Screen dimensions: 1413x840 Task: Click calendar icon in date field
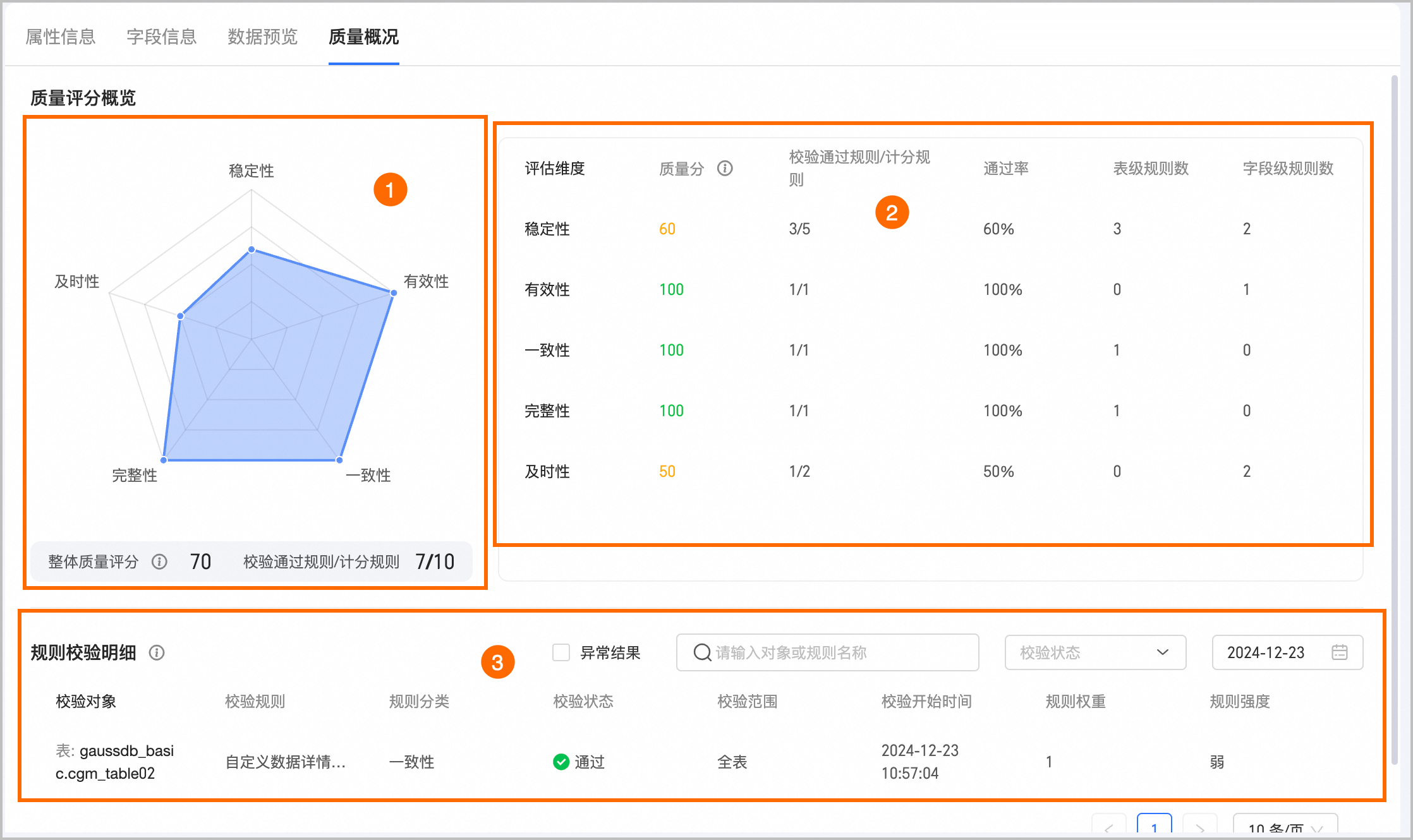tap(1339, 652)
